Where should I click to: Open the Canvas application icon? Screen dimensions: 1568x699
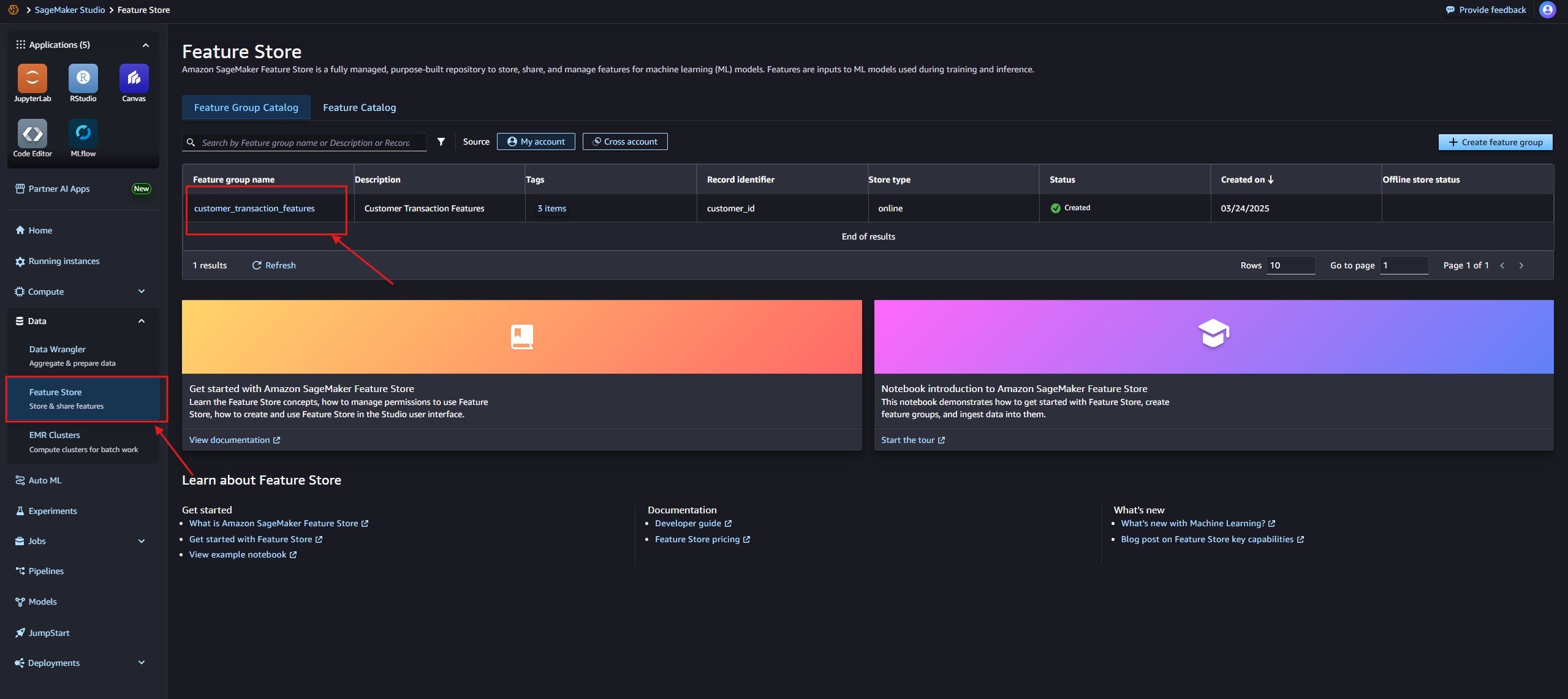(x=134, y=79)
